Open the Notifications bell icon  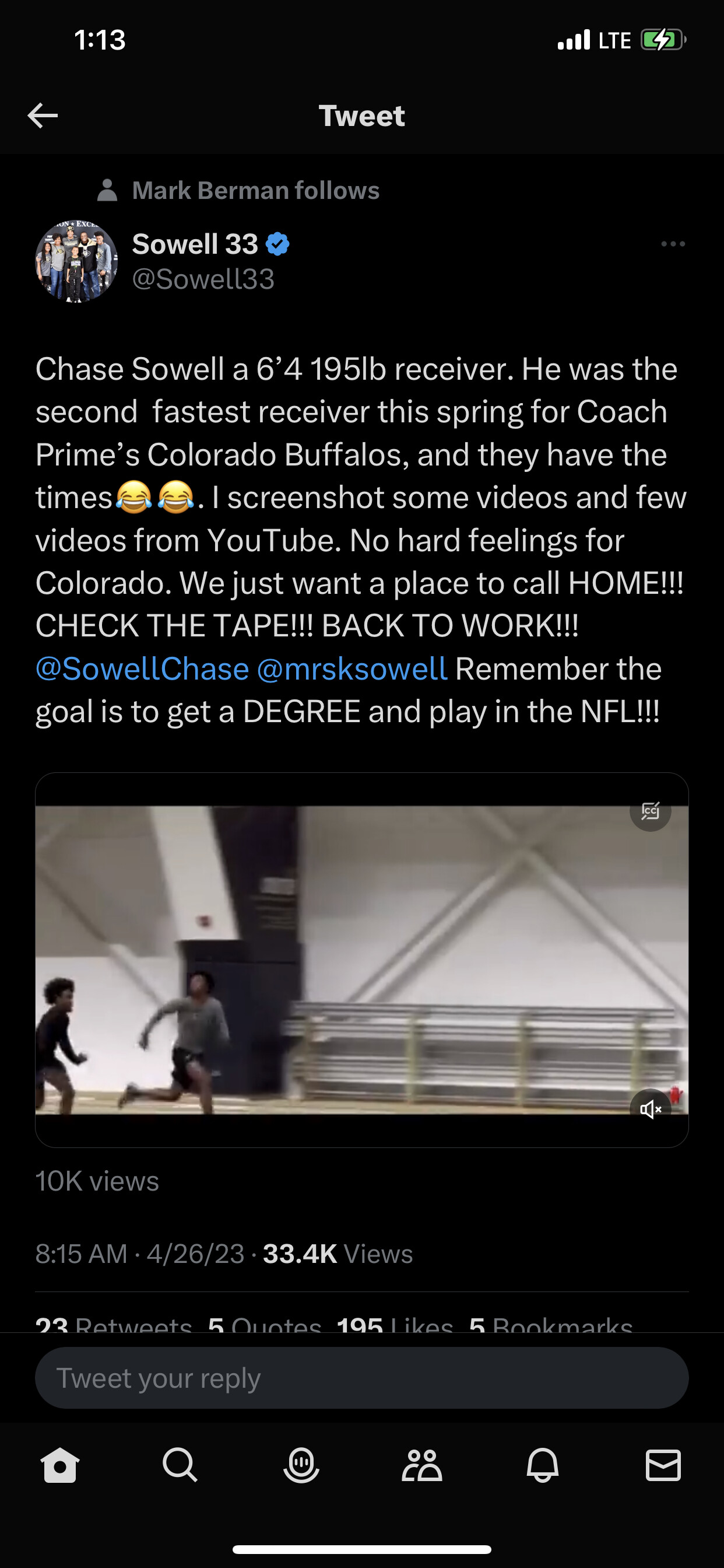tap(542, 1465)
